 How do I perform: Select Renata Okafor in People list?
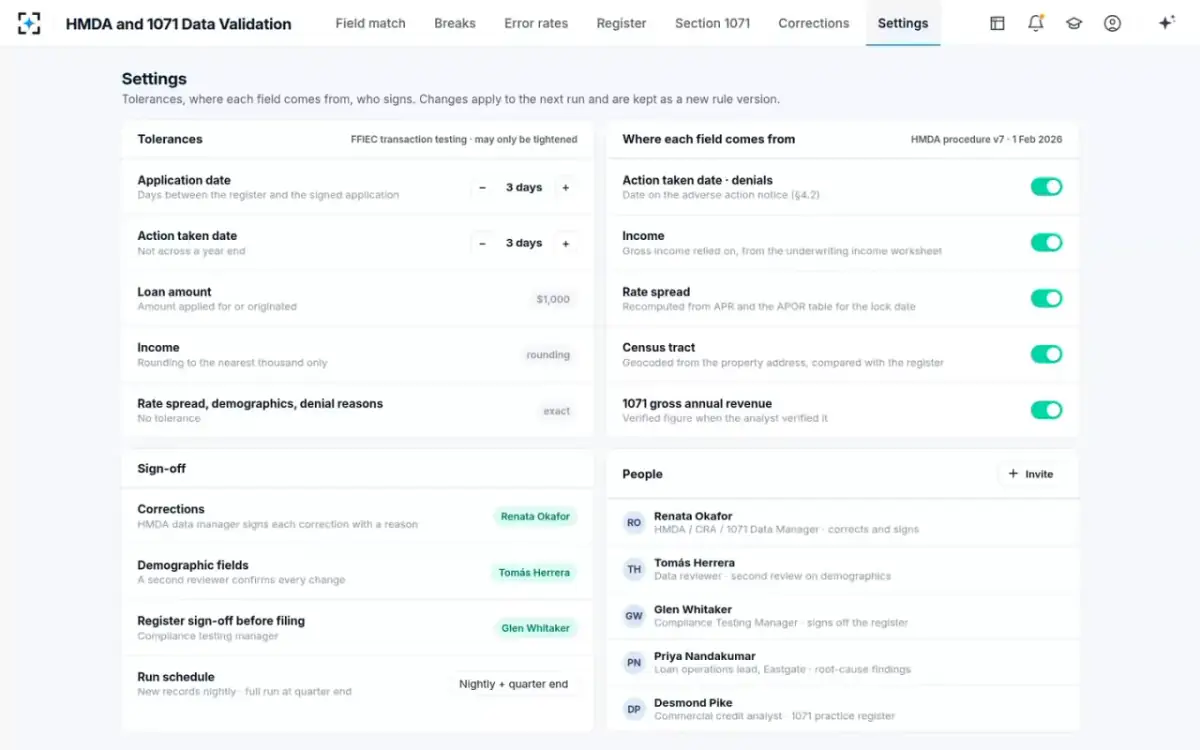(x=843, y=522)
